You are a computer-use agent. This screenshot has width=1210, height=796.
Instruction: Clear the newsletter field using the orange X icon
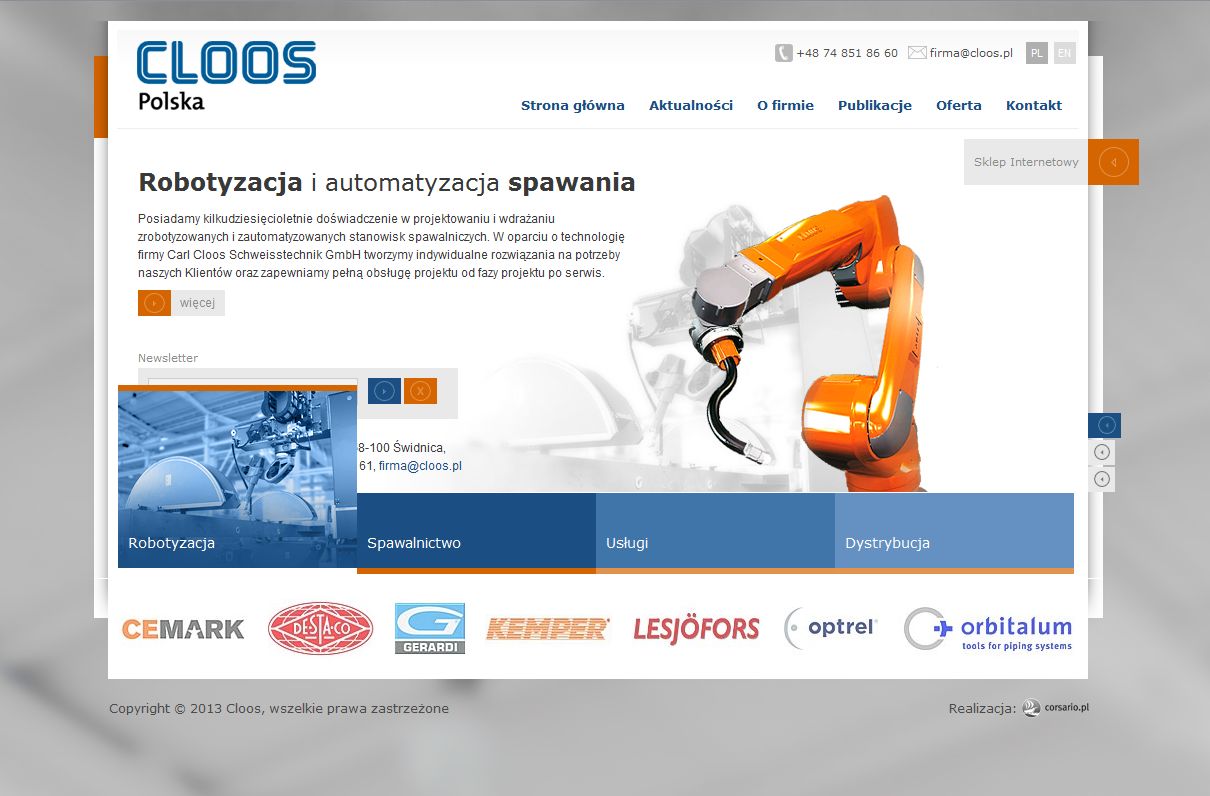(420, 390)
